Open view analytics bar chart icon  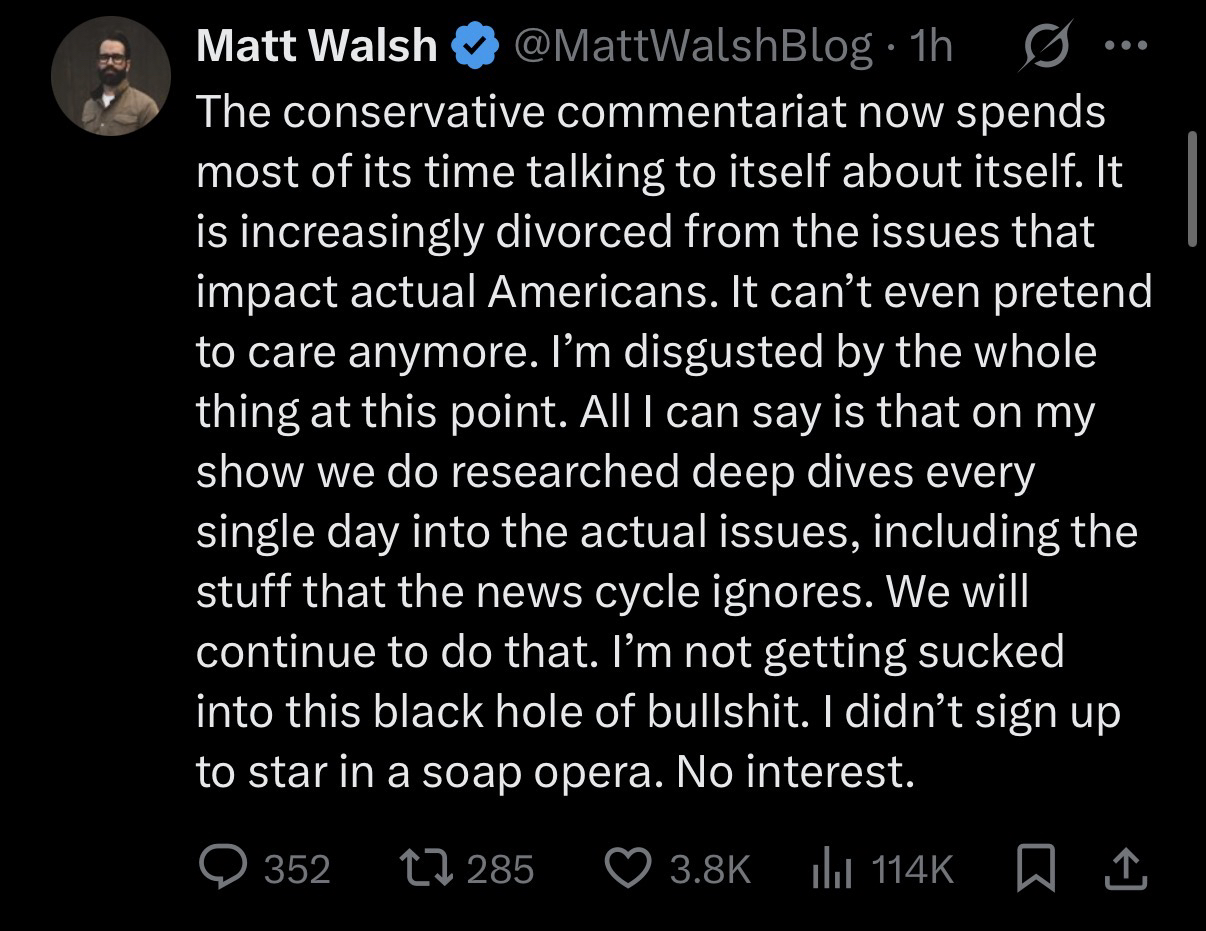point(831,868)
